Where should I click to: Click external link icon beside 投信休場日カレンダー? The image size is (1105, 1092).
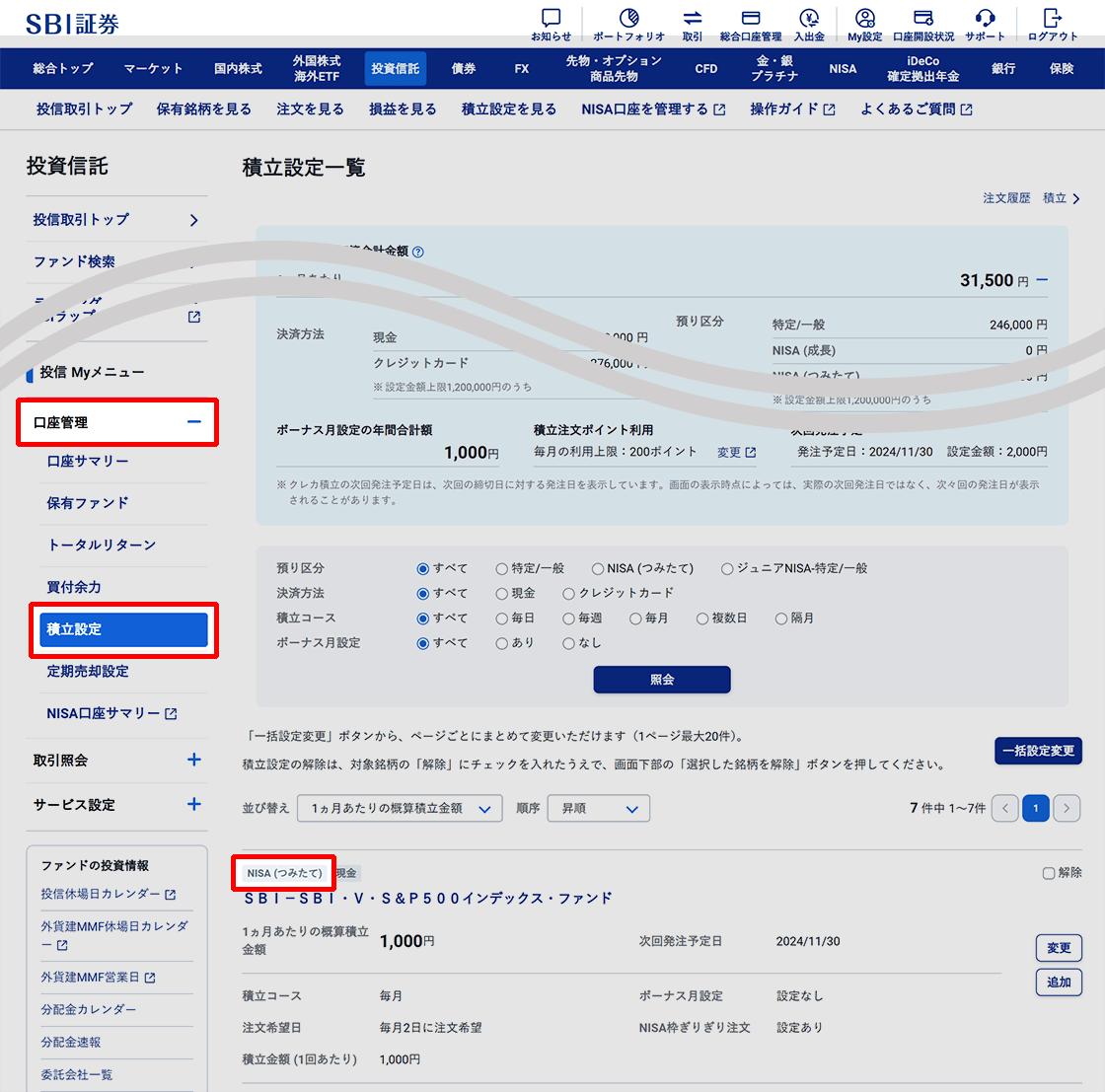click(170, 895)
